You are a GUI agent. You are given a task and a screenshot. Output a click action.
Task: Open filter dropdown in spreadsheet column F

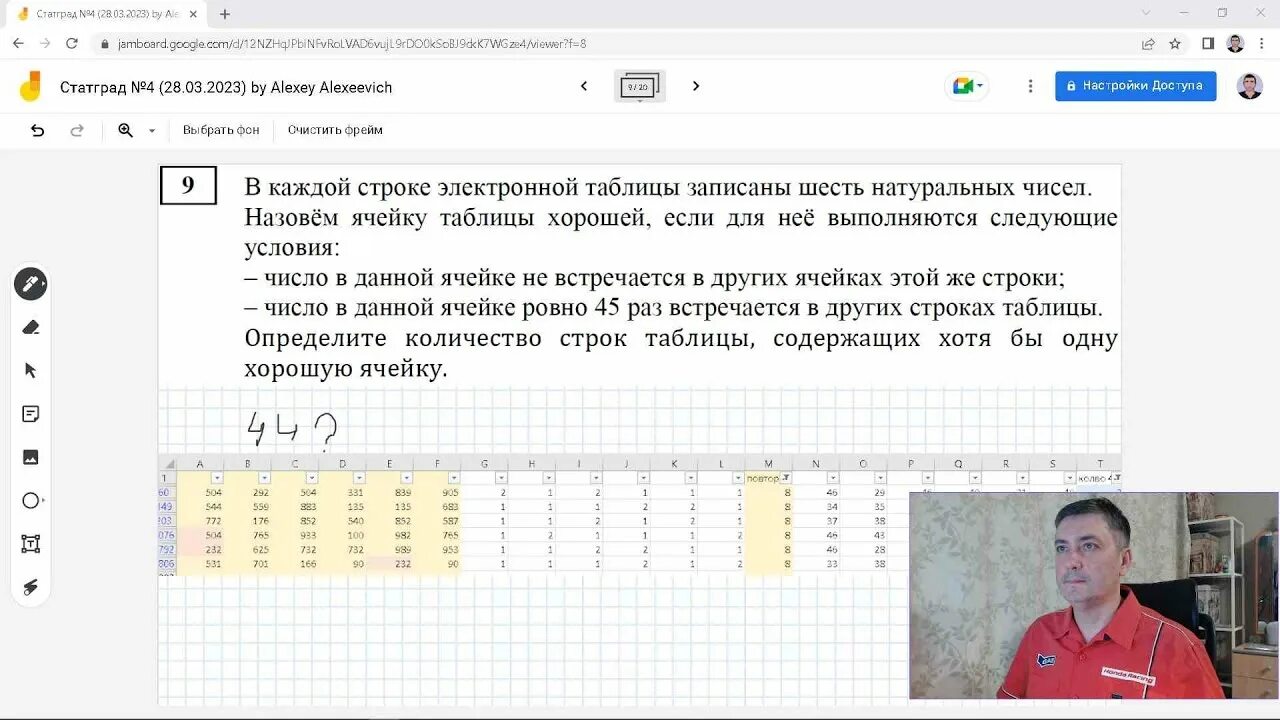point(453,478)
